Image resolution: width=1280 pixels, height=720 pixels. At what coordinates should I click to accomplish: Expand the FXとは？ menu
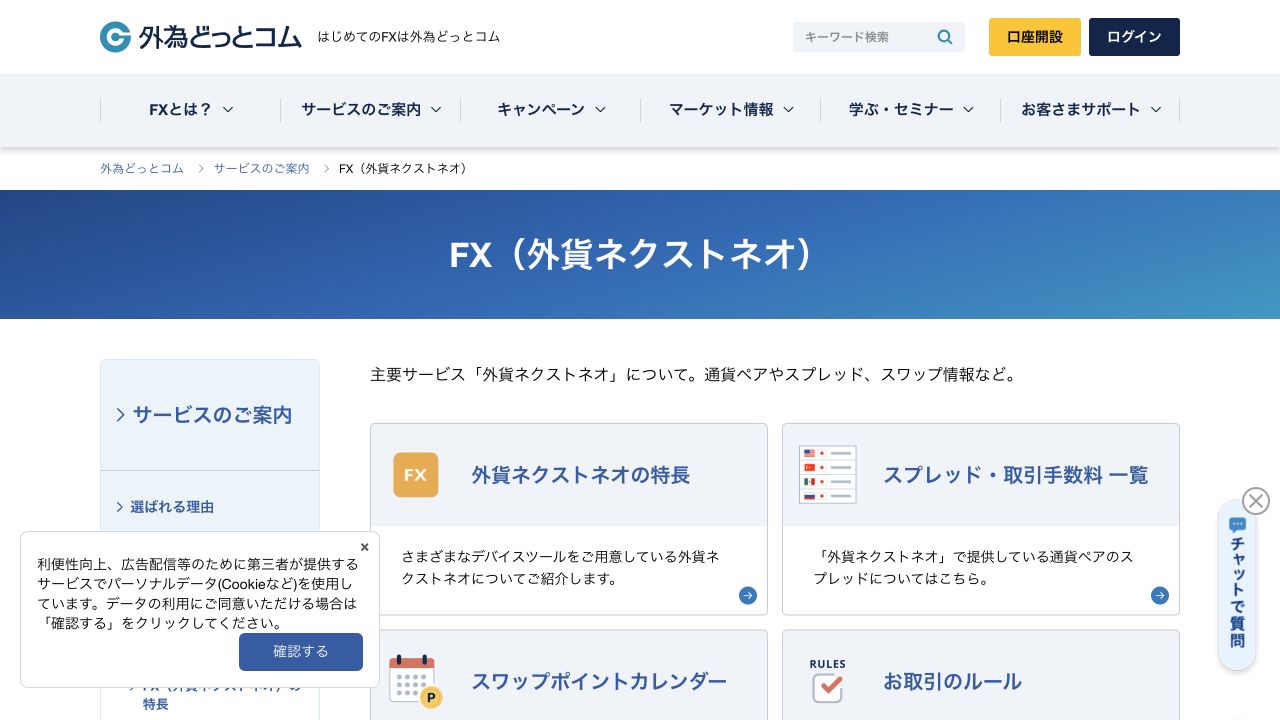click(x=191, y=110)
